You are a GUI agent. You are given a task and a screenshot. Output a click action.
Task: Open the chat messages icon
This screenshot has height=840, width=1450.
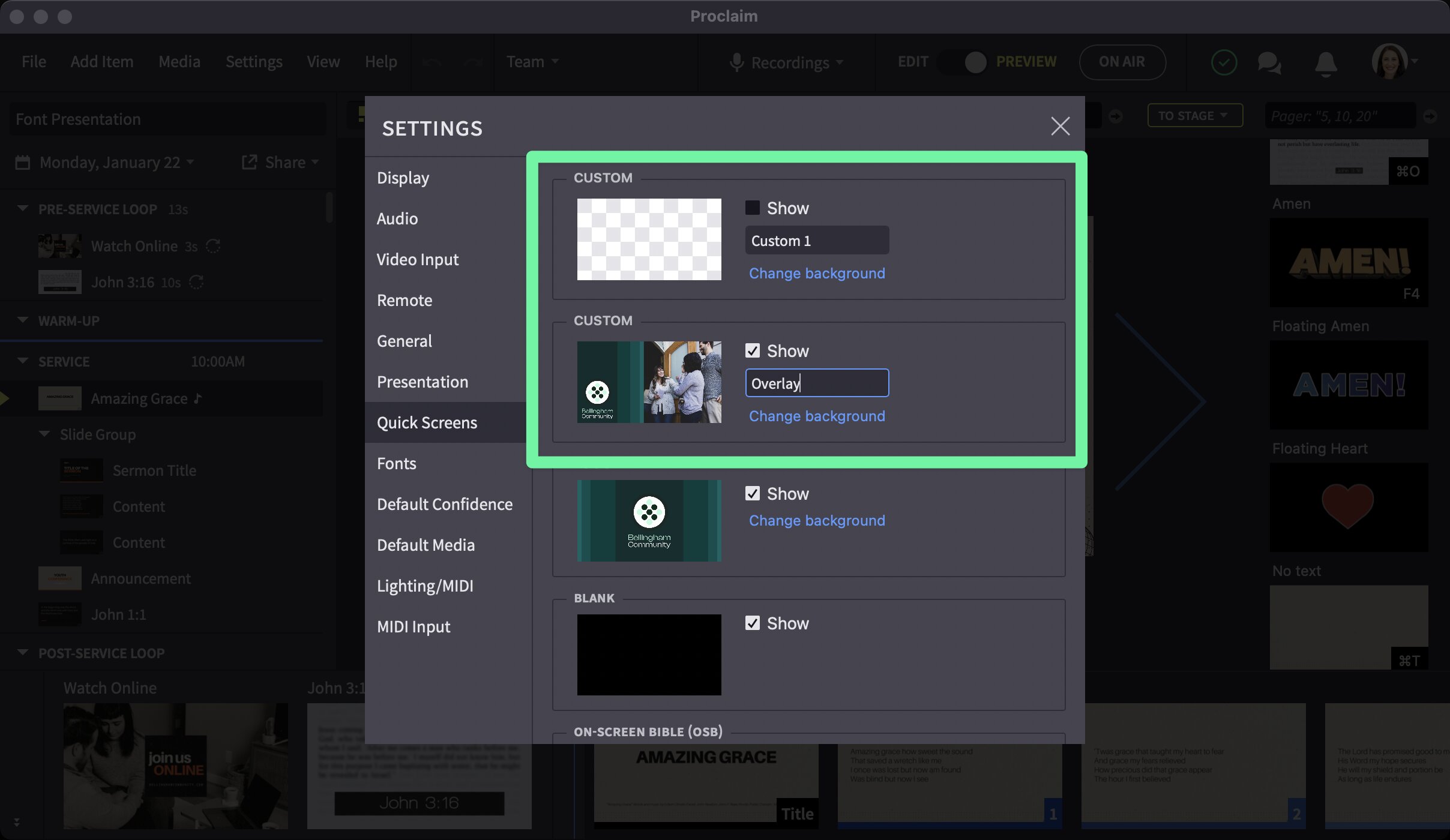[x=1269, y=62]
